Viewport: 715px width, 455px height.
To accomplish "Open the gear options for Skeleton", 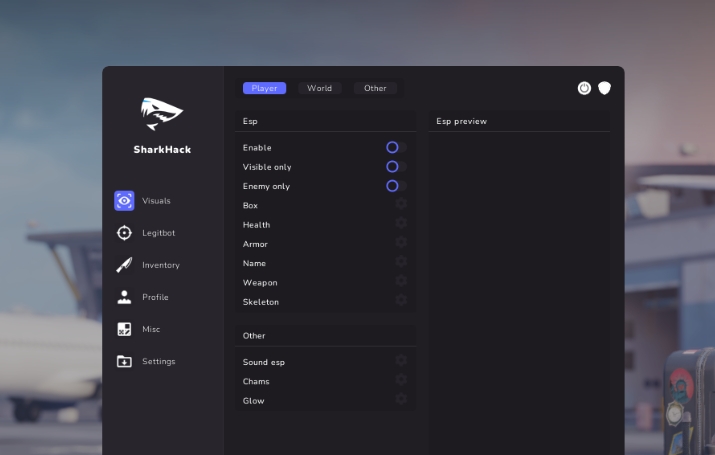I will click(x=401, y=301).
